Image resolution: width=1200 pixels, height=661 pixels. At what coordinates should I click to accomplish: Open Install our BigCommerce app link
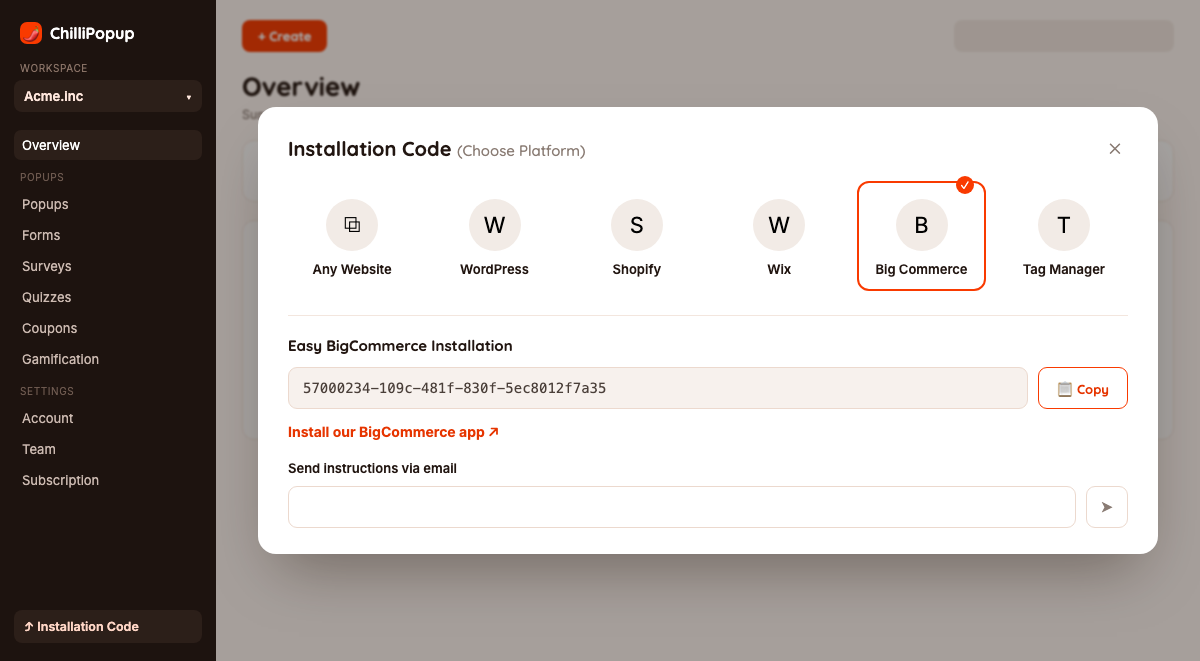pos(393,432)
